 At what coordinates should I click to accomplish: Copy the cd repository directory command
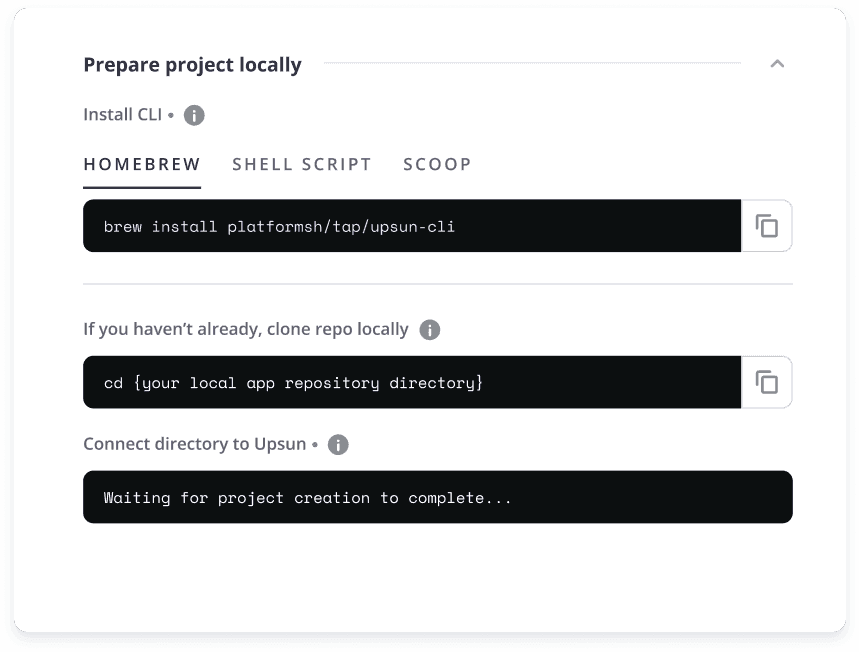pos(766,382)
